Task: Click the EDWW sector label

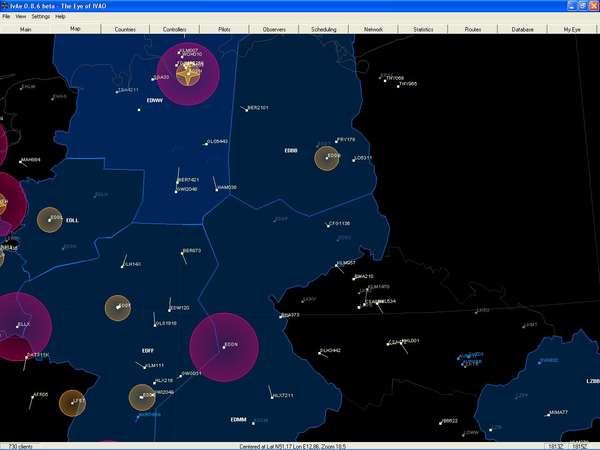Action: pyautogui.click(x=155, y=100)
